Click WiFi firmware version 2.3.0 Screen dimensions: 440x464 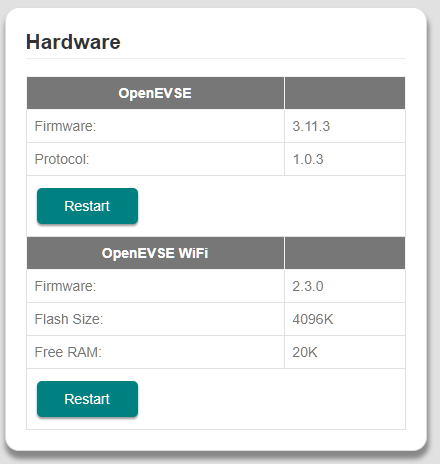tap(308, 286)
